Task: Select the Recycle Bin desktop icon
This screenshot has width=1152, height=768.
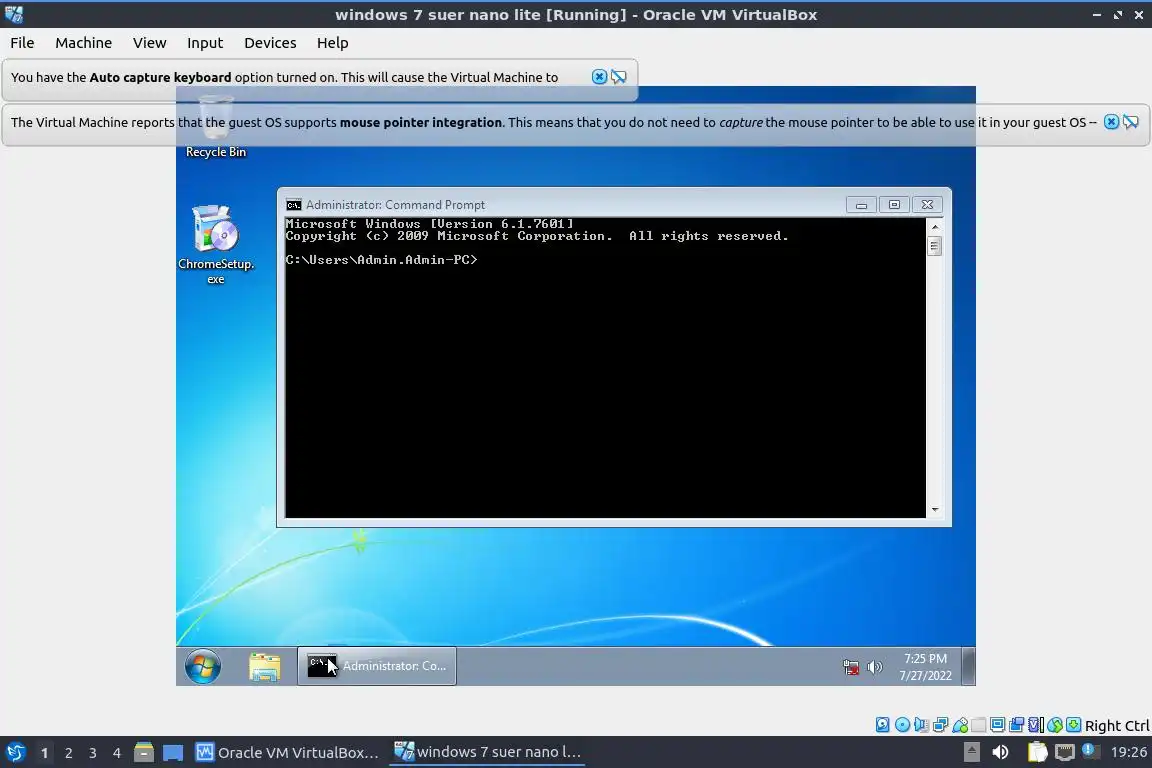Action: (215, 126)
